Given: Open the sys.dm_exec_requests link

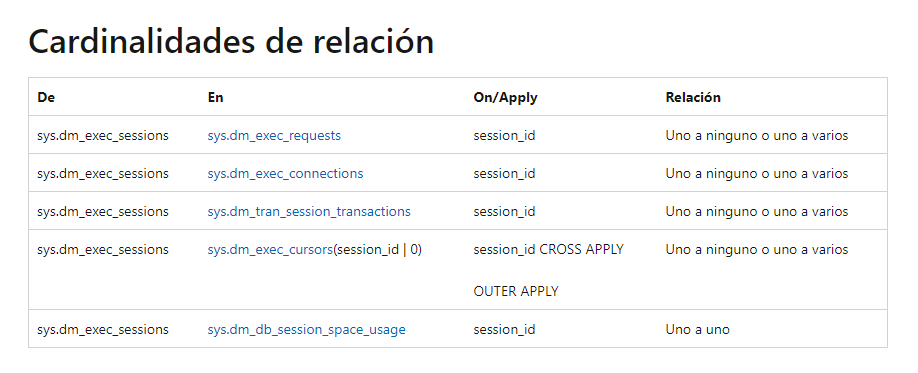Looking at the screenshot, I should click(x=274, y=136).
